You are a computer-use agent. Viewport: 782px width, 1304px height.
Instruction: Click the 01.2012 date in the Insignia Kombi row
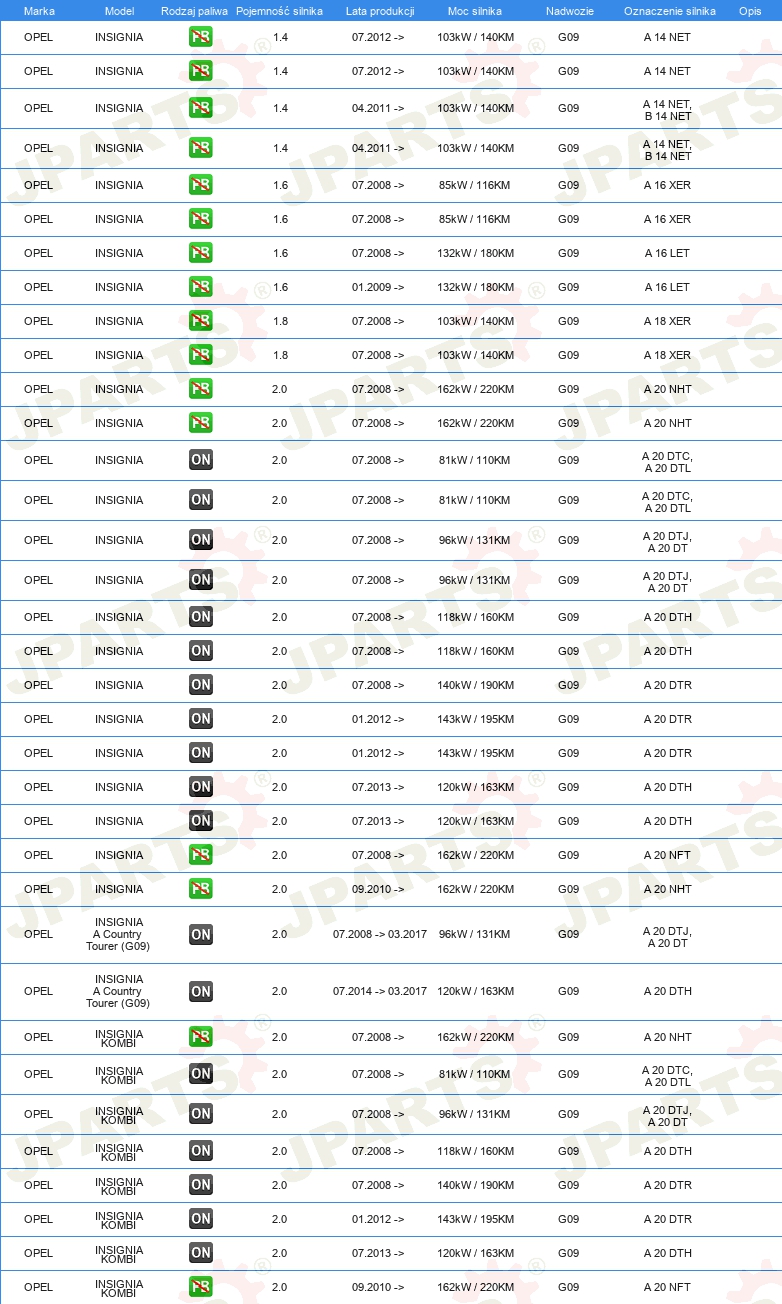click(378, 1219)
